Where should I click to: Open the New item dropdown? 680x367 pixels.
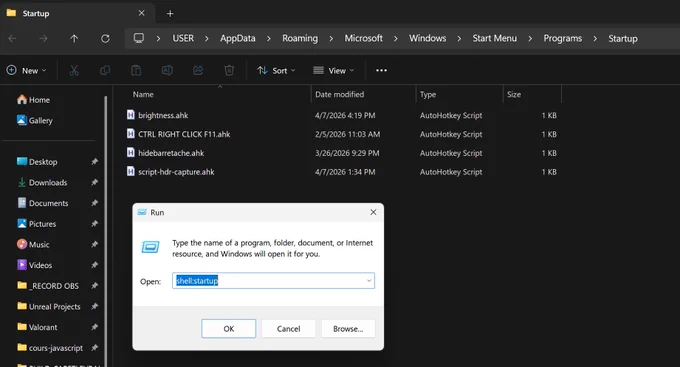(x=26, y=70)
